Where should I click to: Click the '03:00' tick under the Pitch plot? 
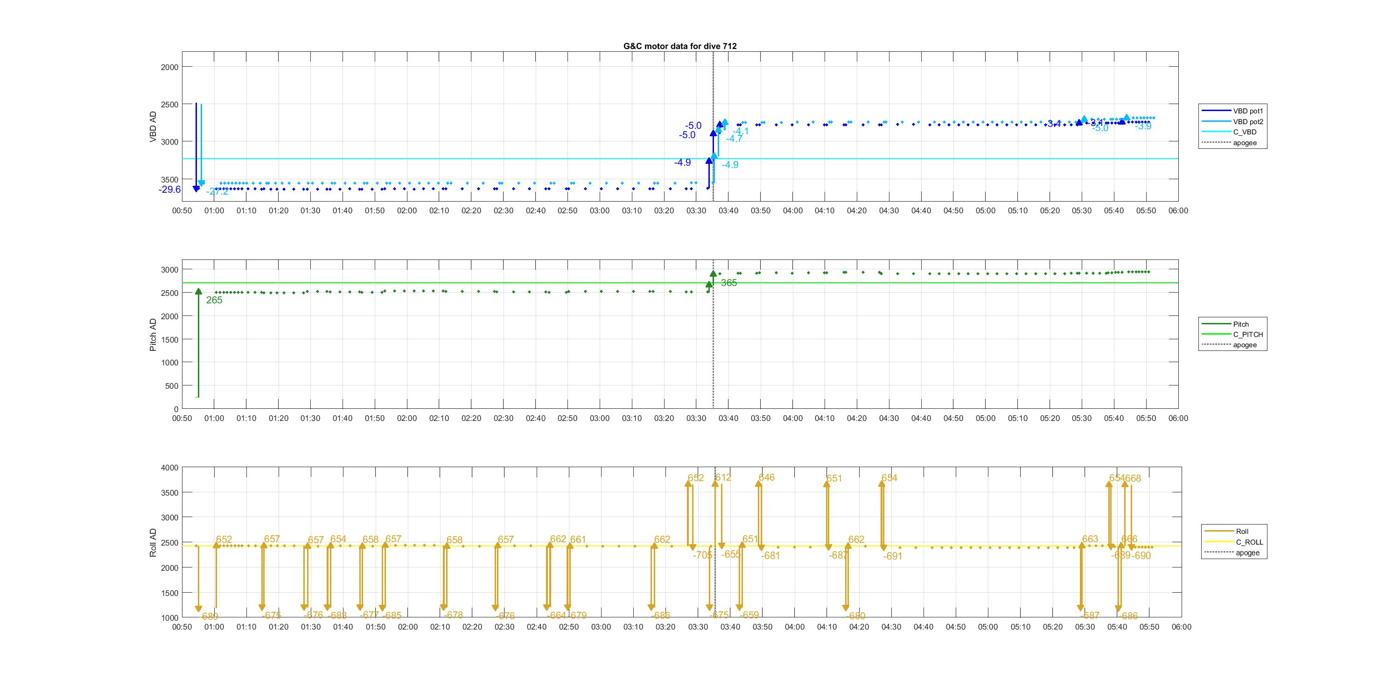pyautogui.click(x=600, y=419)
